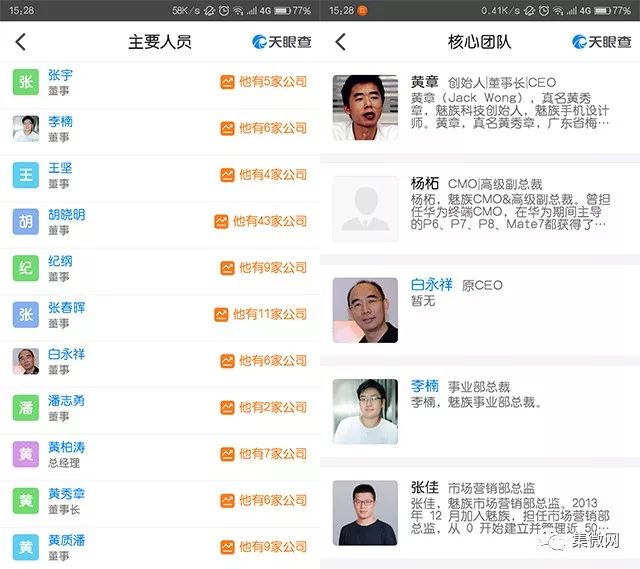
Task: Select the name 纪纲
Action: coord(60,261)
